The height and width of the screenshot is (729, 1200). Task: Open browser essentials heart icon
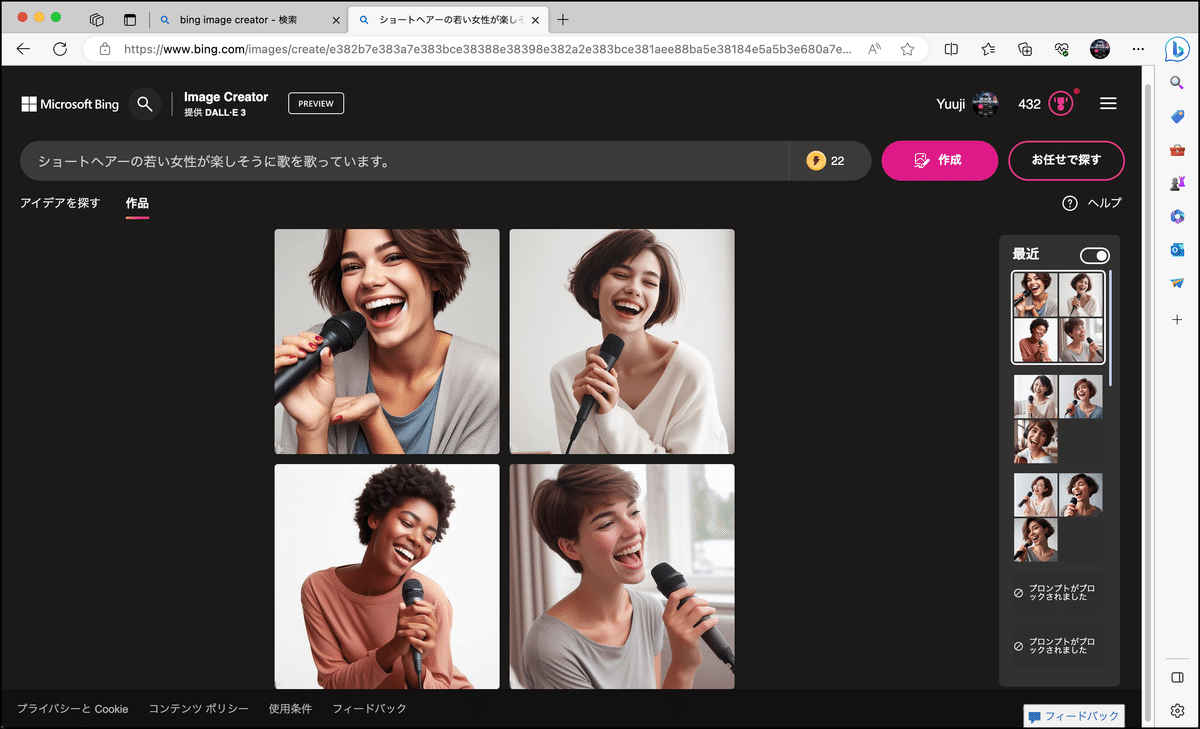tap(1062, 49)
